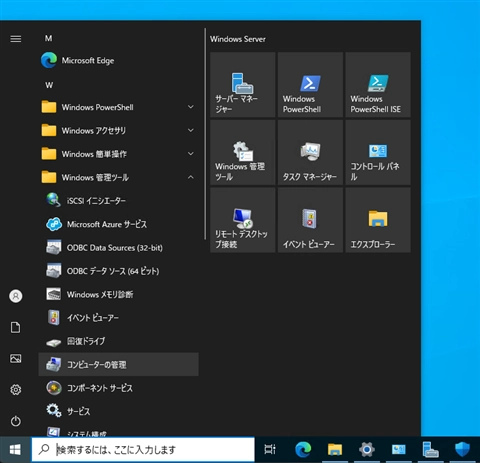This screenshot has height=463, width=480.
Task: Open File Explorer from the taskbar
Action: (335, 450)
